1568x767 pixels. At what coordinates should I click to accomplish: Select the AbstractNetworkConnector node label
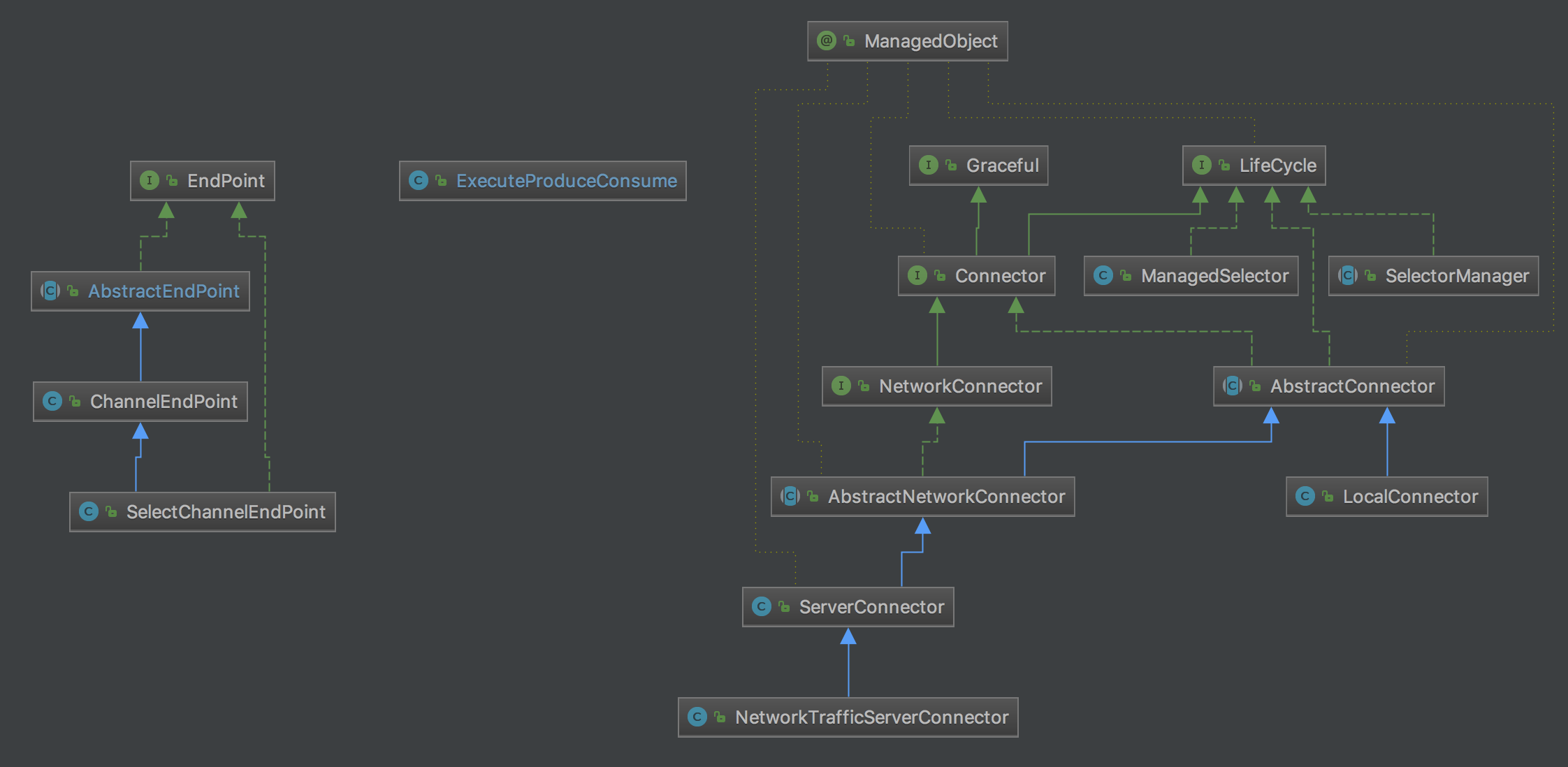[x=946, y=496]
